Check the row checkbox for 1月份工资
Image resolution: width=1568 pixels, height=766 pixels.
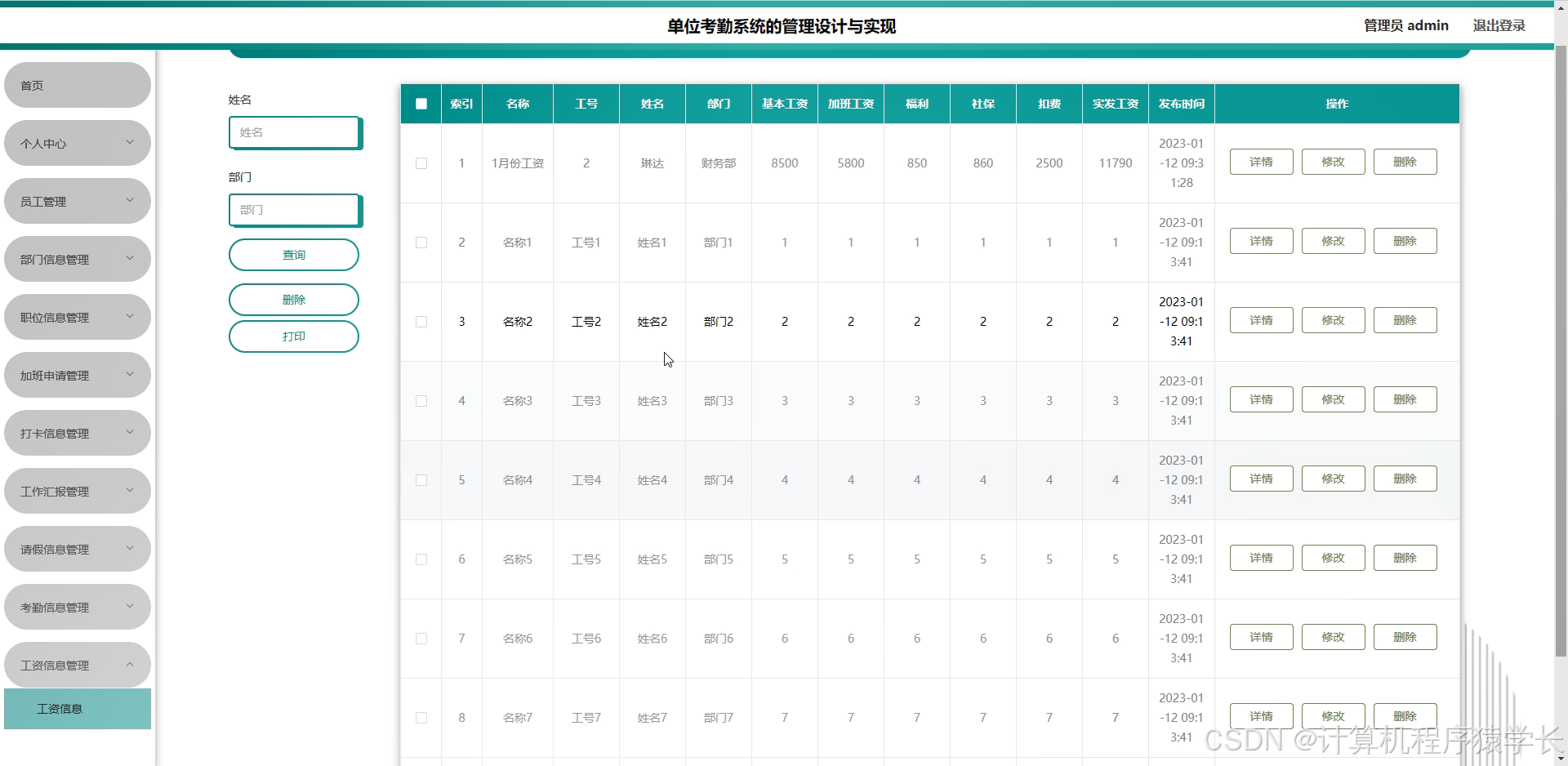421,163
